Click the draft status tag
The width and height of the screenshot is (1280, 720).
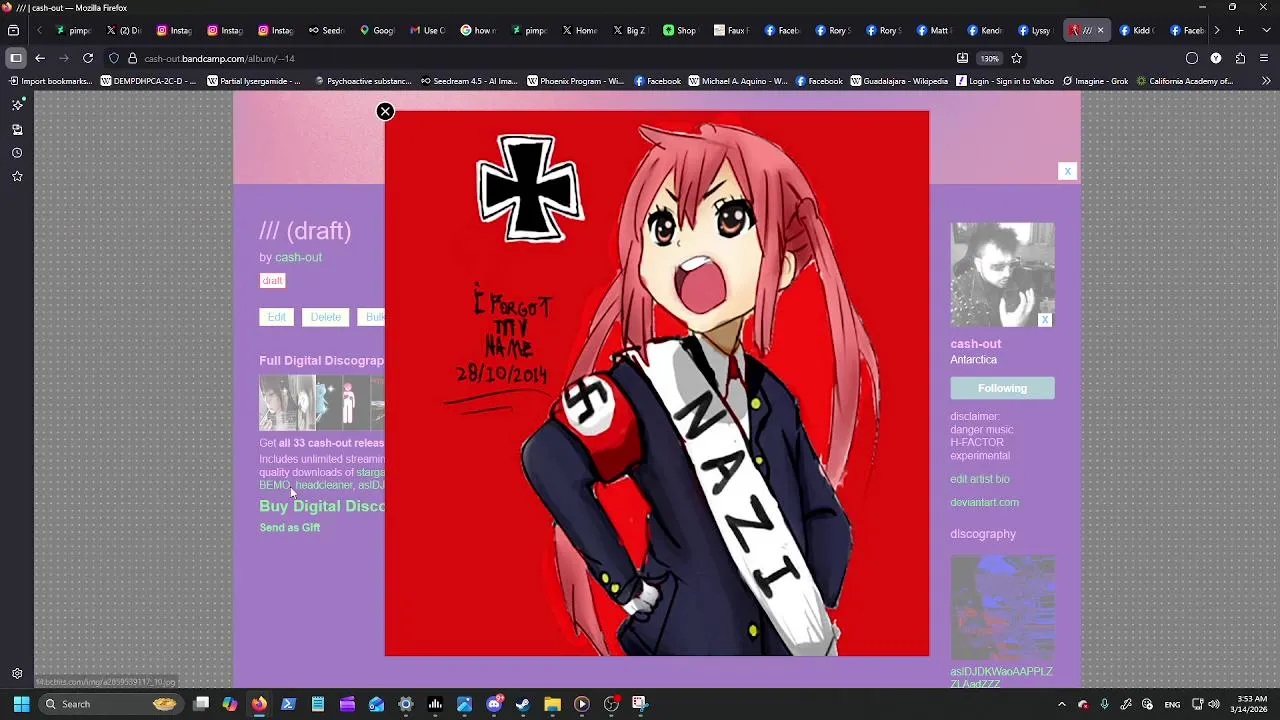pyautogui.click(x=272, y=281)
